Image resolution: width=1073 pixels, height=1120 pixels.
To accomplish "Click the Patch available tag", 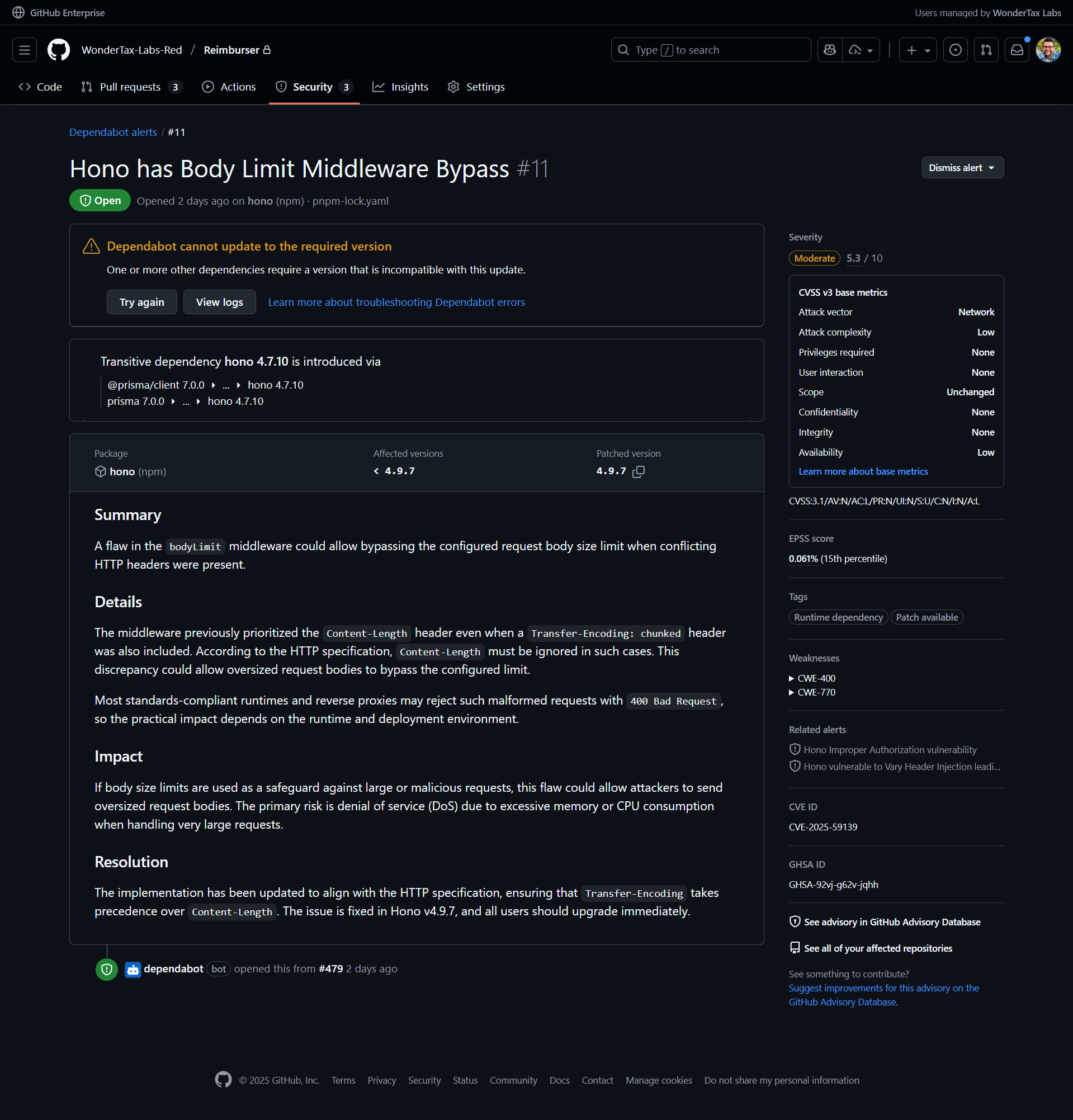I will [x=927, y=617].
